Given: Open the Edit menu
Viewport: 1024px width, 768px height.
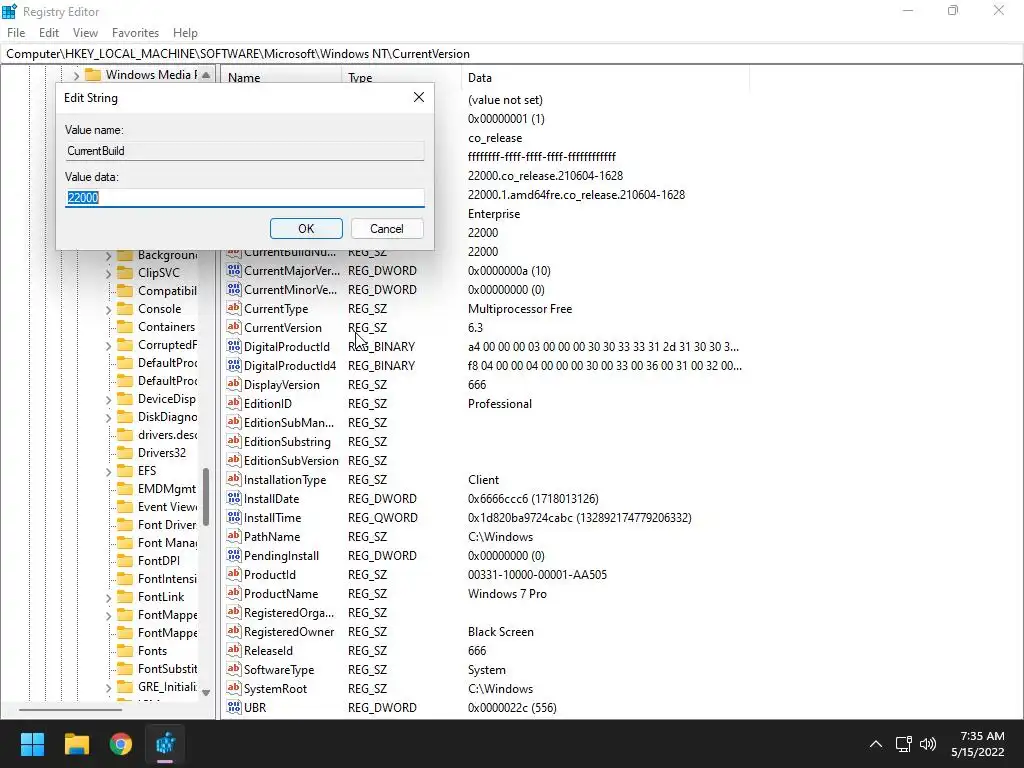Looking at the screenshot, I should point(49,33).
